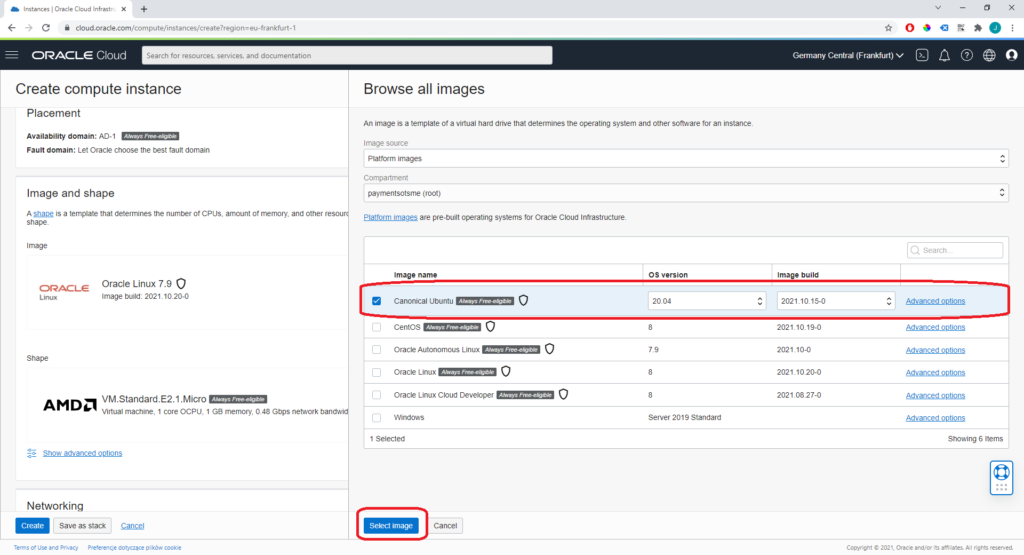Open the Compartment paymentsotsme dropdown
Screen dimensions: 1024x555
pyautogui.click(x=686, y=193)
